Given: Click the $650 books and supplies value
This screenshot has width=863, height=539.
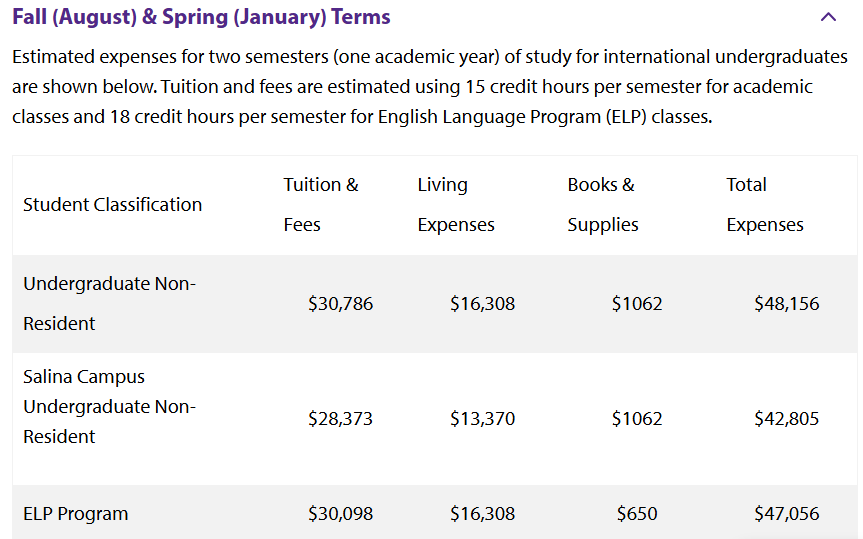Looking at the screenshot, I should pos(637,514).
